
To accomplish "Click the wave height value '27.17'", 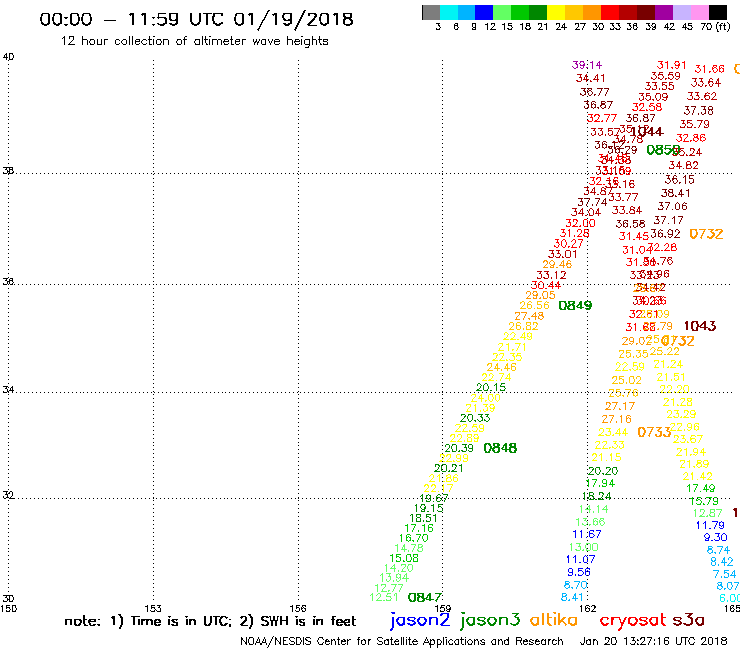I will 620,406.
